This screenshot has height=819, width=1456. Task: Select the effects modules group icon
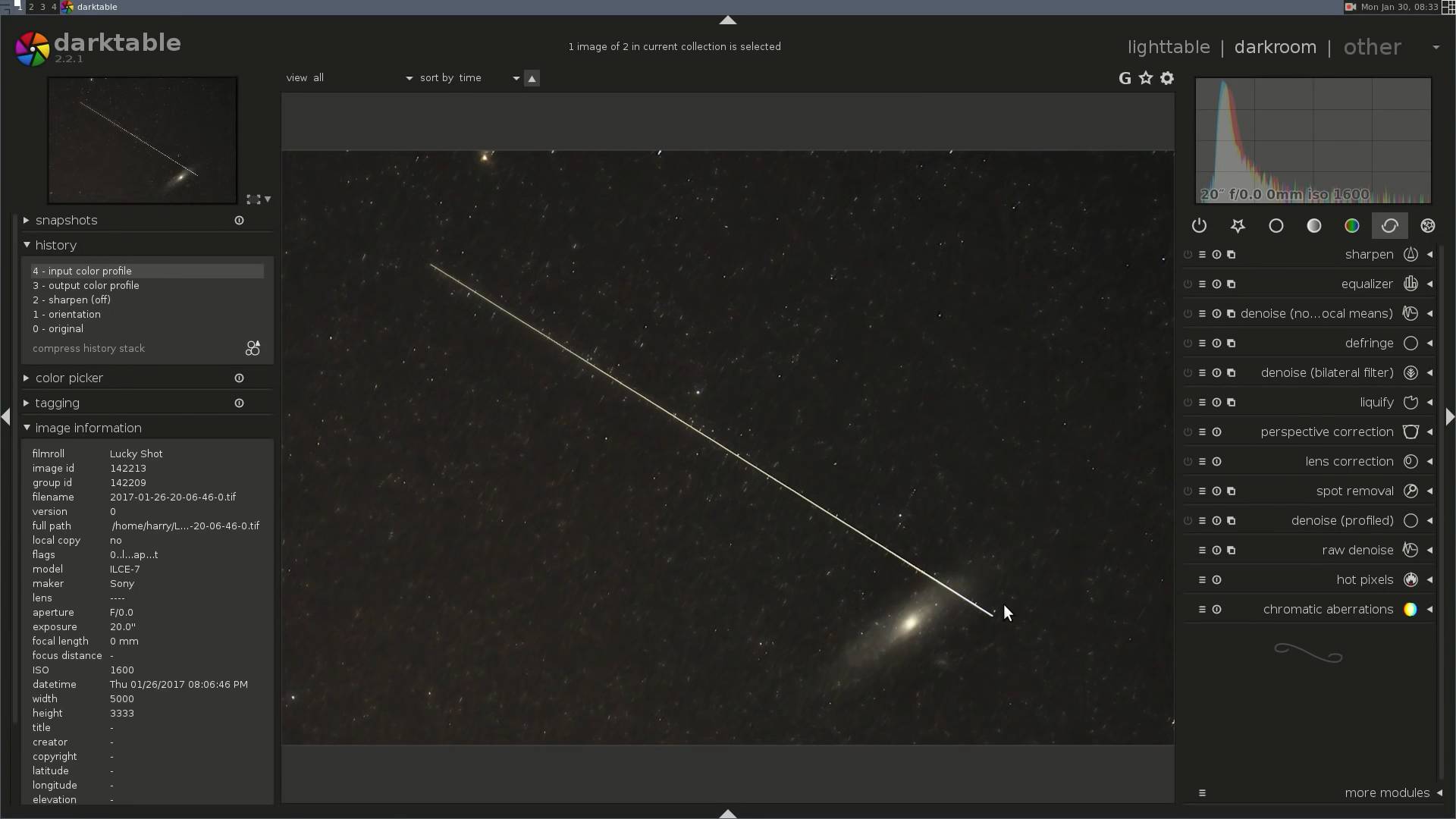click(x=1427, y=226)
